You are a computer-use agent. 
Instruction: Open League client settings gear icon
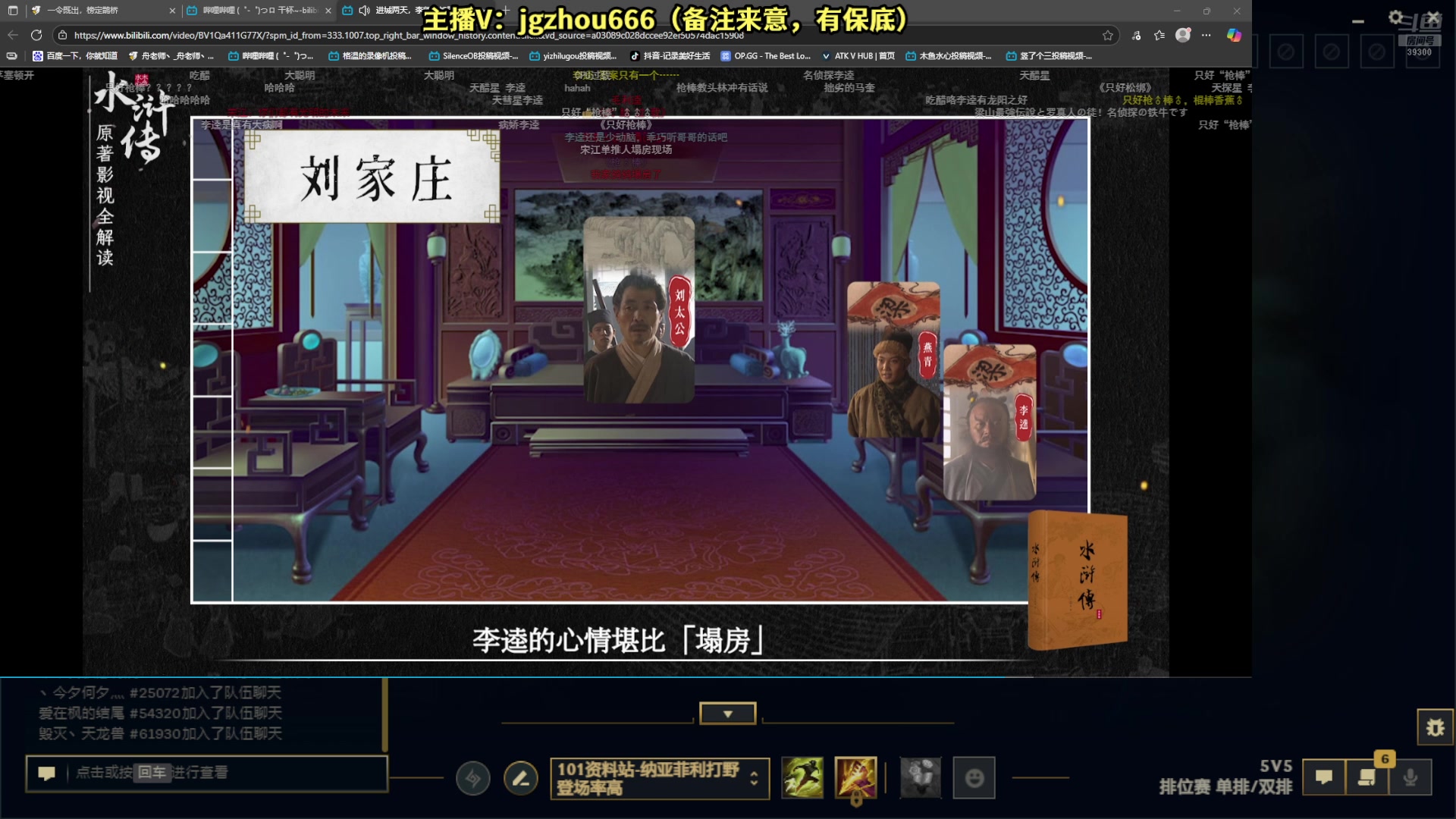1395,17
